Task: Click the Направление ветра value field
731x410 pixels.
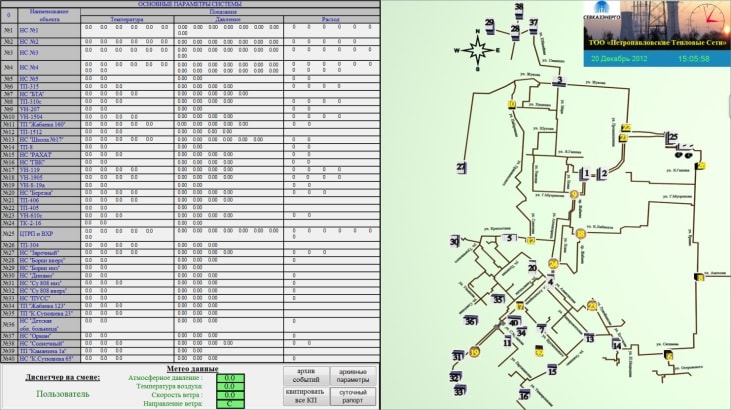Action: (229, 402)
